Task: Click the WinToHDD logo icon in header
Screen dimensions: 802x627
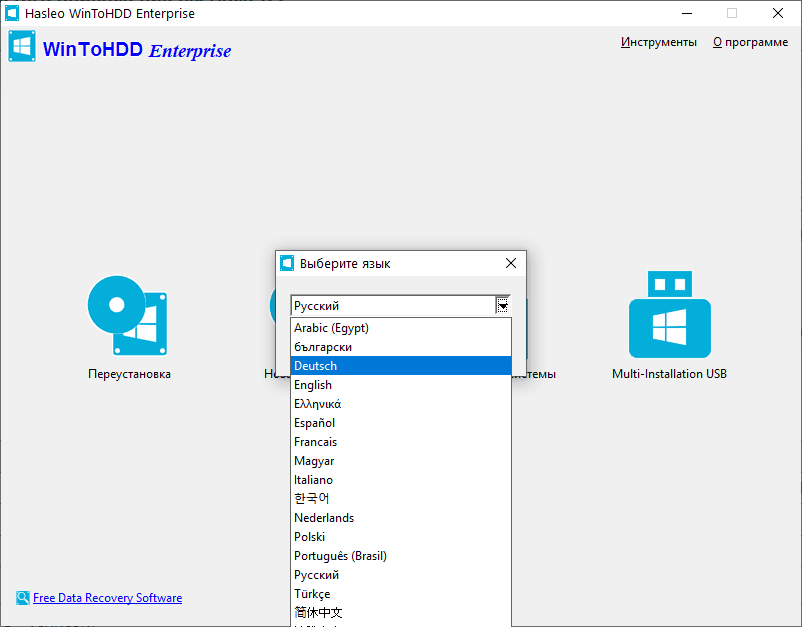Action: (x=22, y=46)
